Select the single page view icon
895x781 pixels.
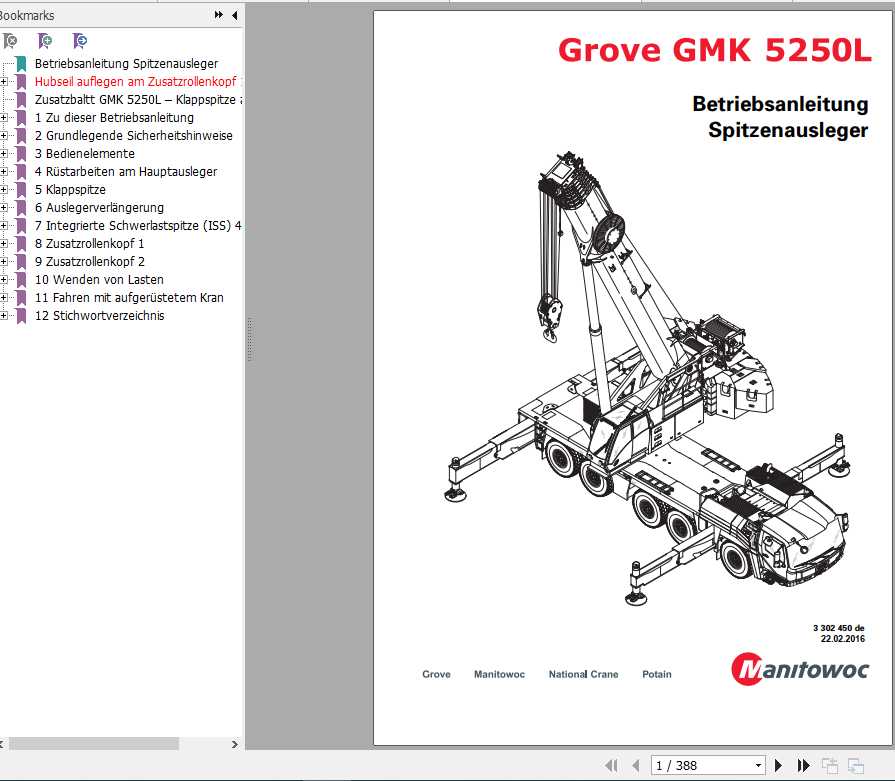(832, 766)
